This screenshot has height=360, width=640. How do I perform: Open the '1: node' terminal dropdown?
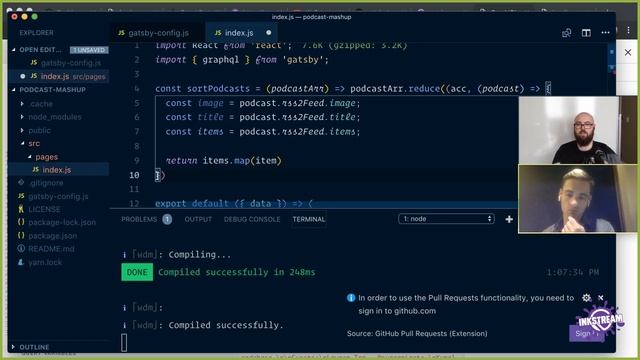[446, 219]
